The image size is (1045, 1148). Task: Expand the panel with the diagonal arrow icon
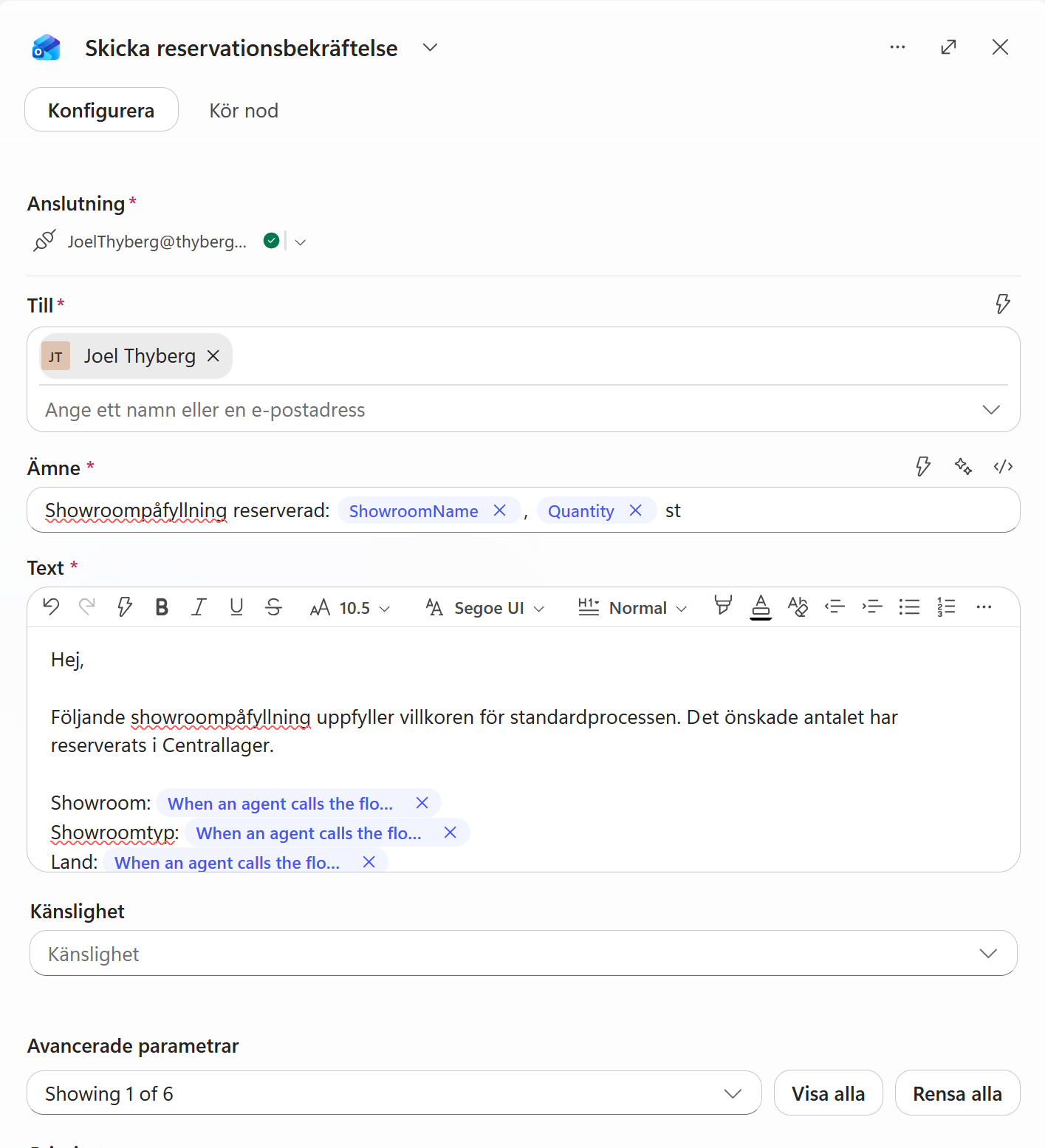click(949, 47)
